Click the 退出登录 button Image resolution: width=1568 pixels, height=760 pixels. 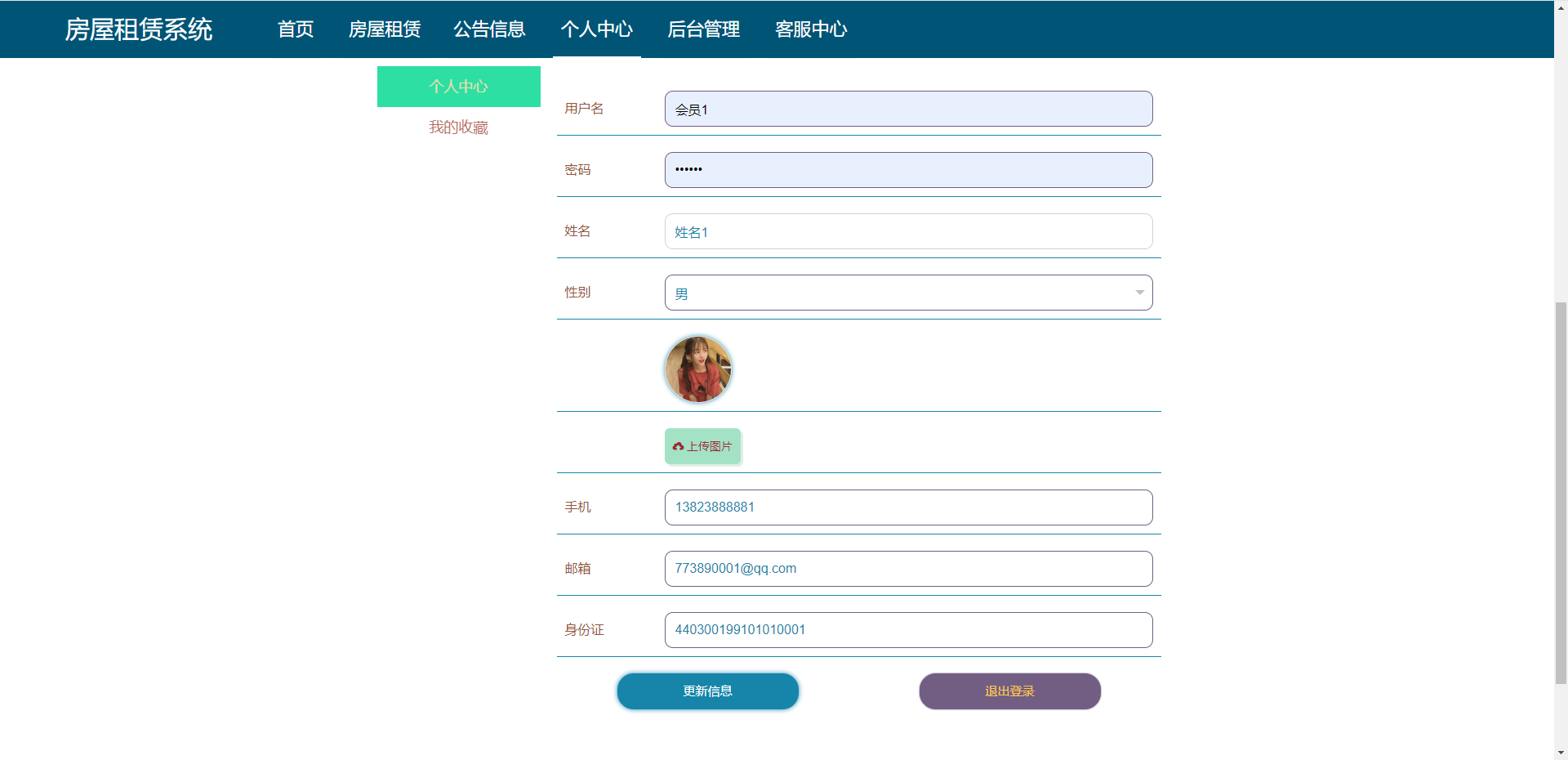(1009, 691)
